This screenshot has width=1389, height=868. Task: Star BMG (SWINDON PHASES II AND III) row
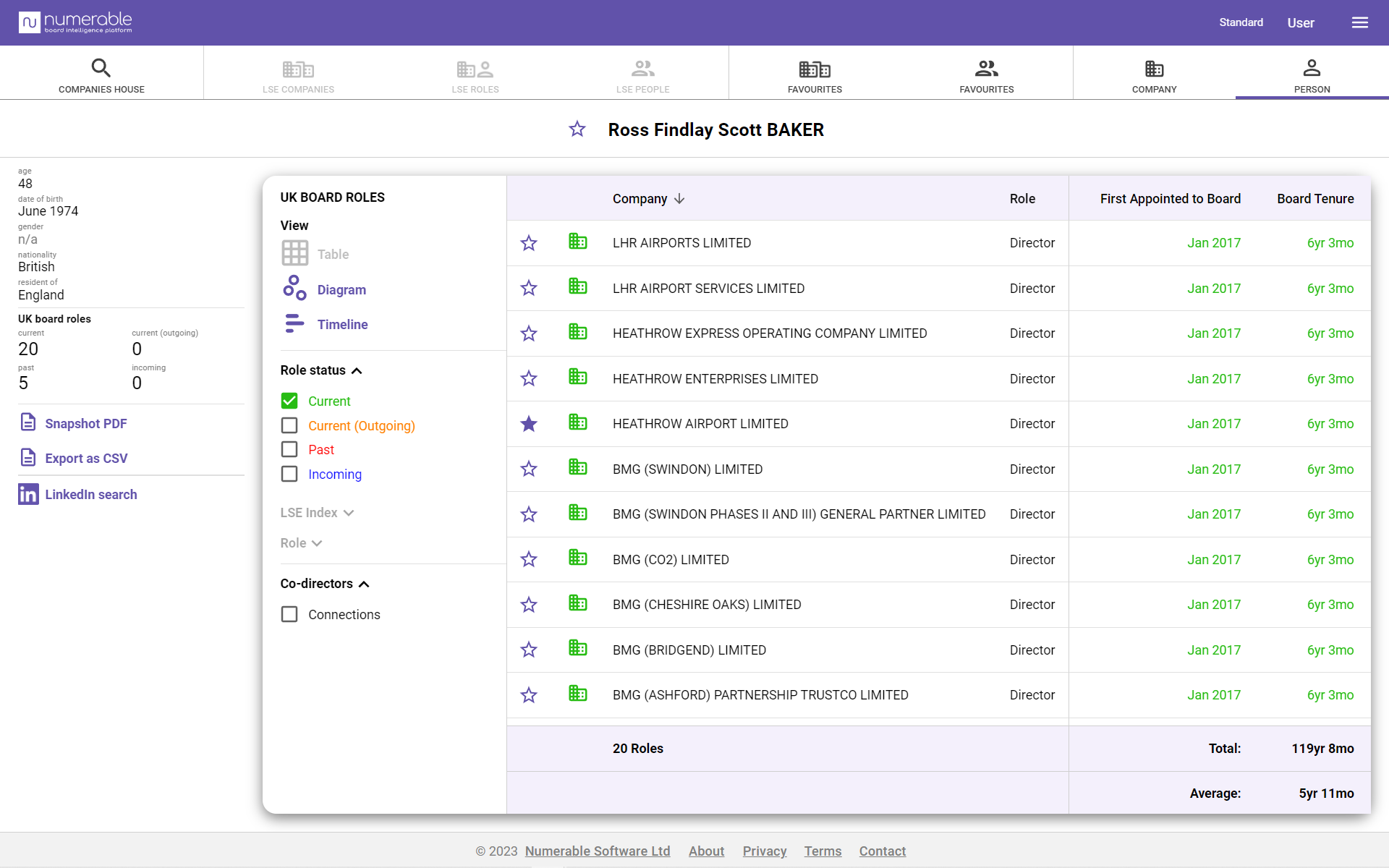point(529,514)
